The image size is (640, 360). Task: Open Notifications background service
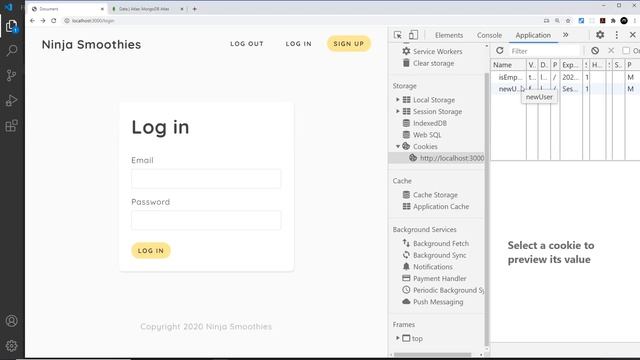coord(433,267)
